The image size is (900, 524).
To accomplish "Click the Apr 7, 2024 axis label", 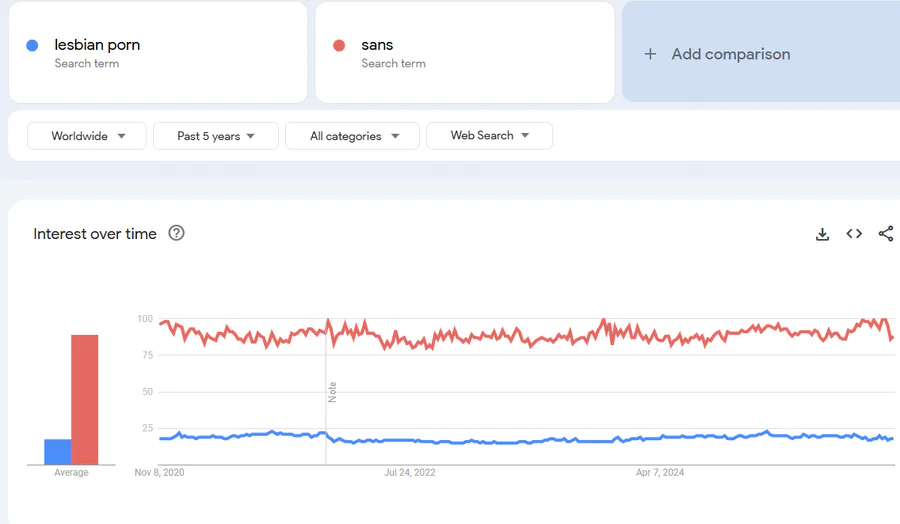I will coord(660,472).
